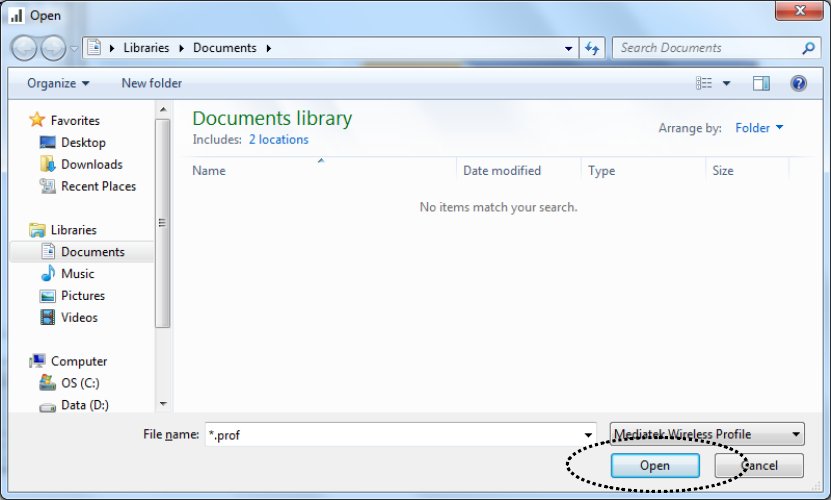Screen dimensions: 831x500
Task: Click the signal bars icon in title bar
Action: coord(16,15)
